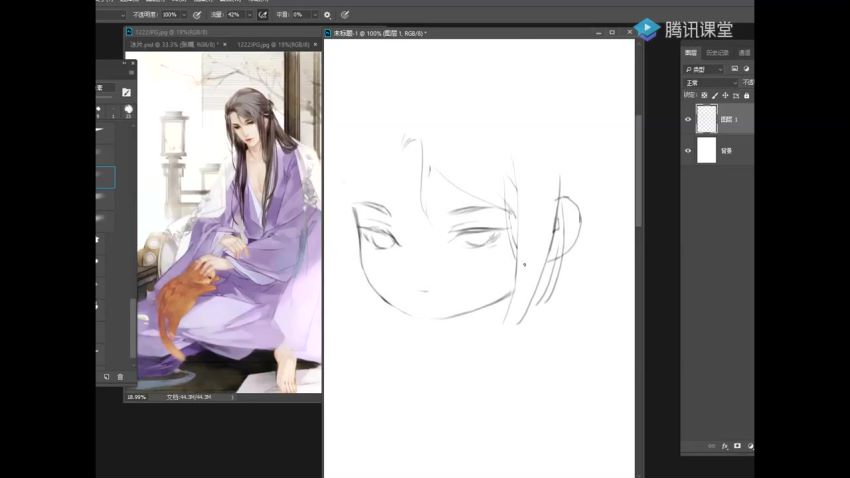Image resolution: width=850 pixels, height=478 pixels.
Task: Create new brush icon in brush panel
Action: [x=107, y=377]
